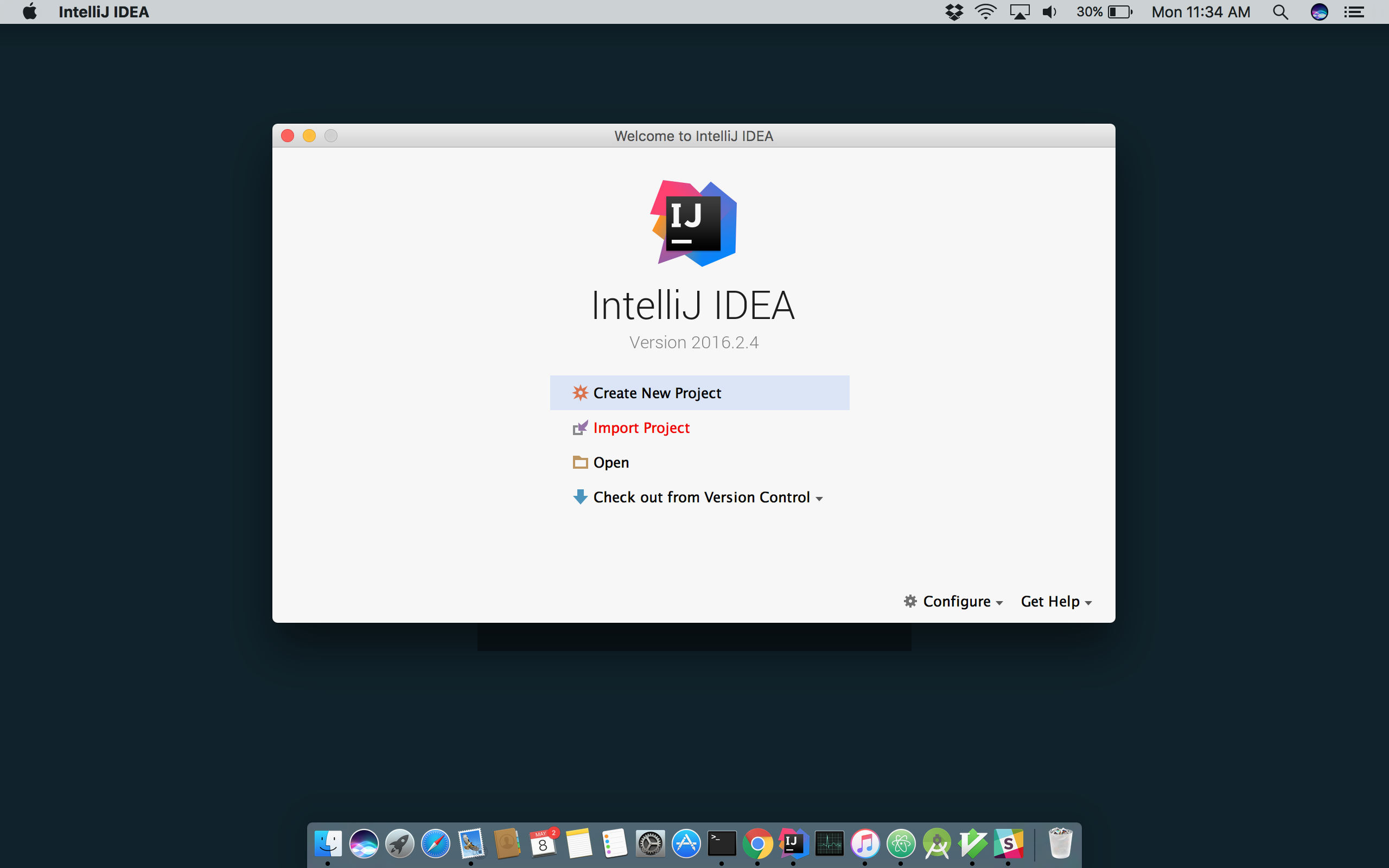Open App Store in the Dock
Screen dimensions: 1389x868
pyautogui.click(x=686, y=843)
